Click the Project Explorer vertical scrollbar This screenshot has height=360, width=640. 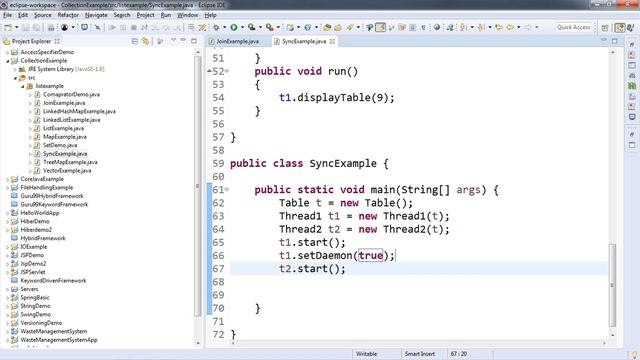click(198, 186)
